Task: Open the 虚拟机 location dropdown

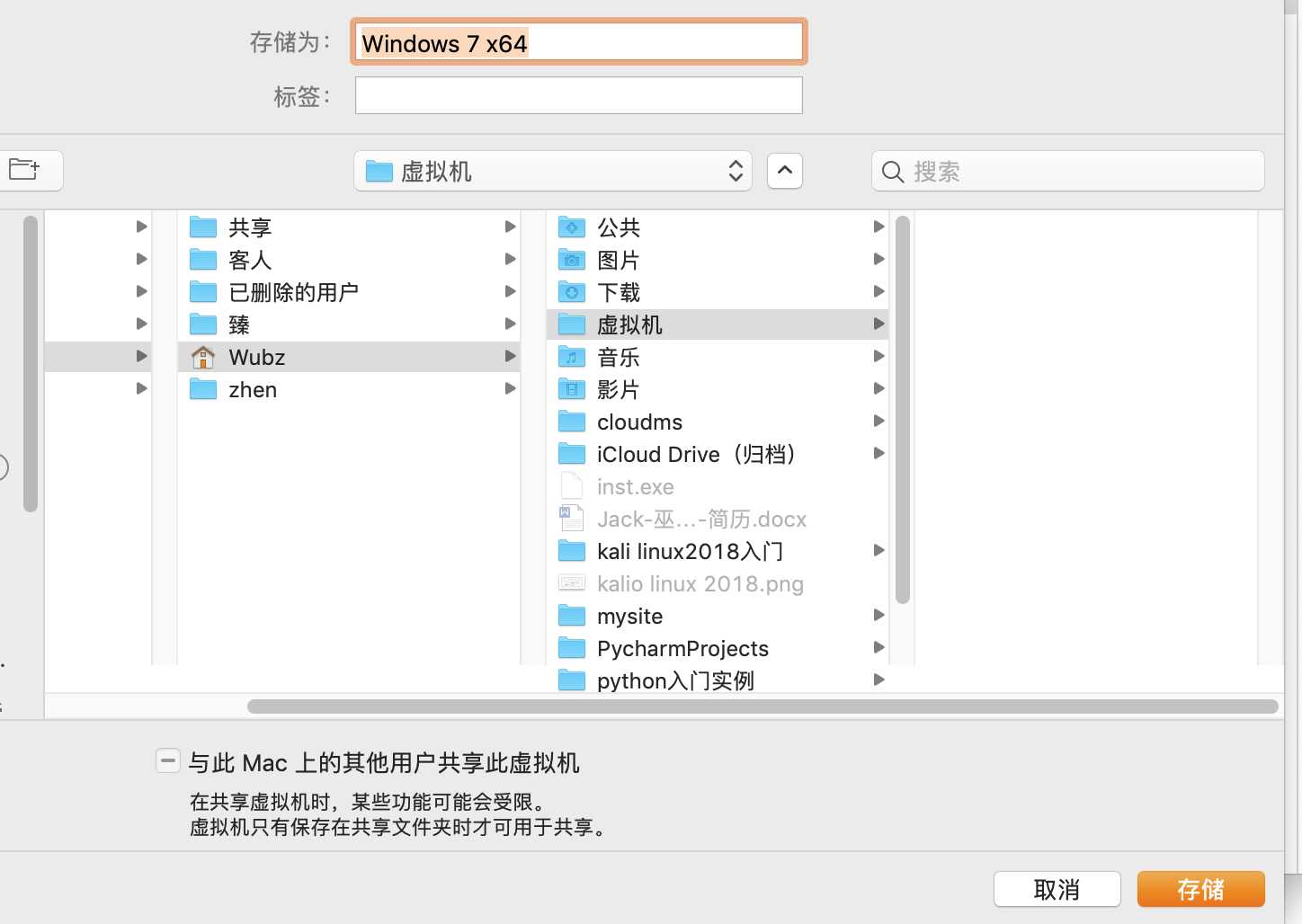Action: click(553, 171)
